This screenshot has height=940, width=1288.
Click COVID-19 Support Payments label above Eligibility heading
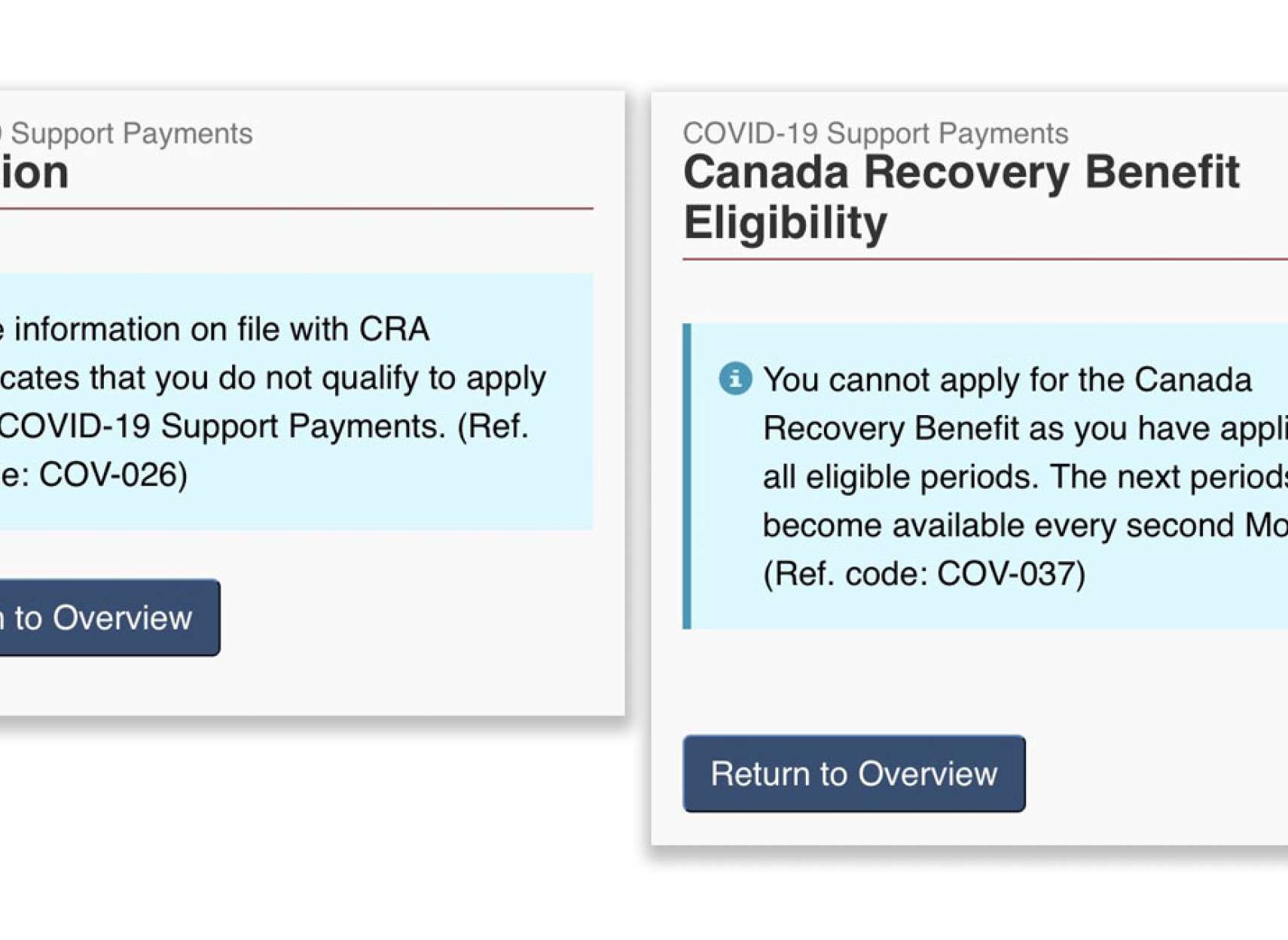(875, 133)
